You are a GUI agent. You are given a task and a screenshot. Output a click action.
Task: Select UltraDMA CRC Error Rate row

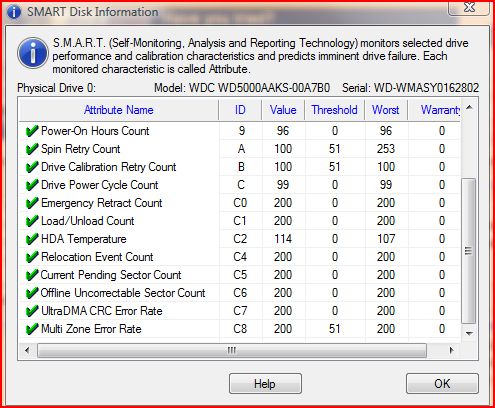tap(240, 311)
